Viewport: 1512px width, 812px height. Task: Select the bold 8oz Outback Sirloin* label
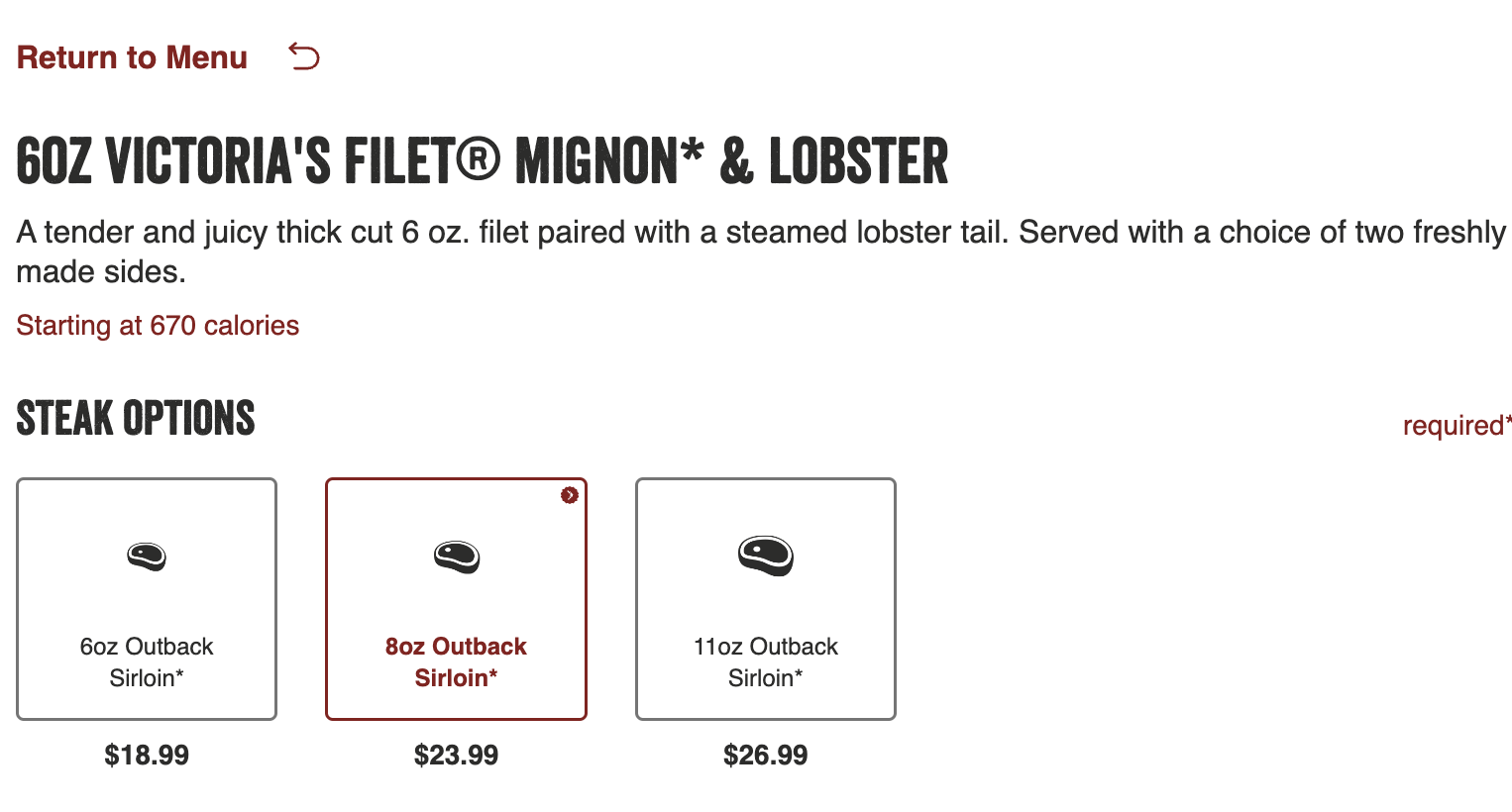tap(456, 661)
